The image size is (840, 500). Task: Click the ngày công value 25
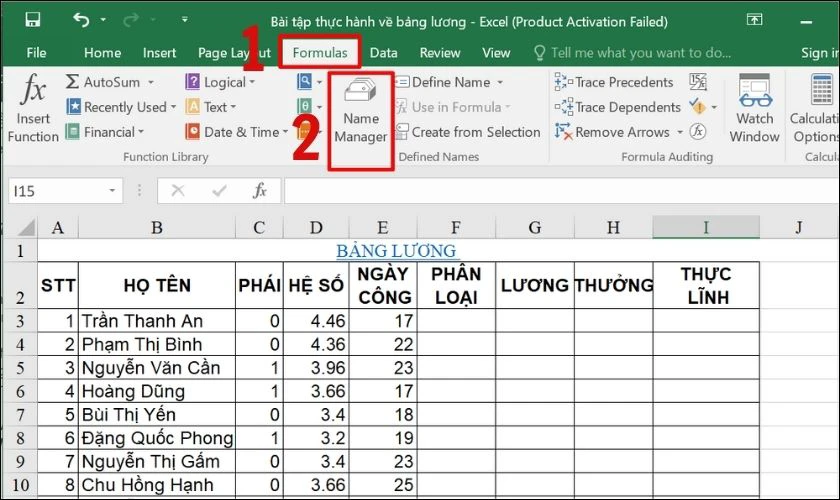click(383, 485)
